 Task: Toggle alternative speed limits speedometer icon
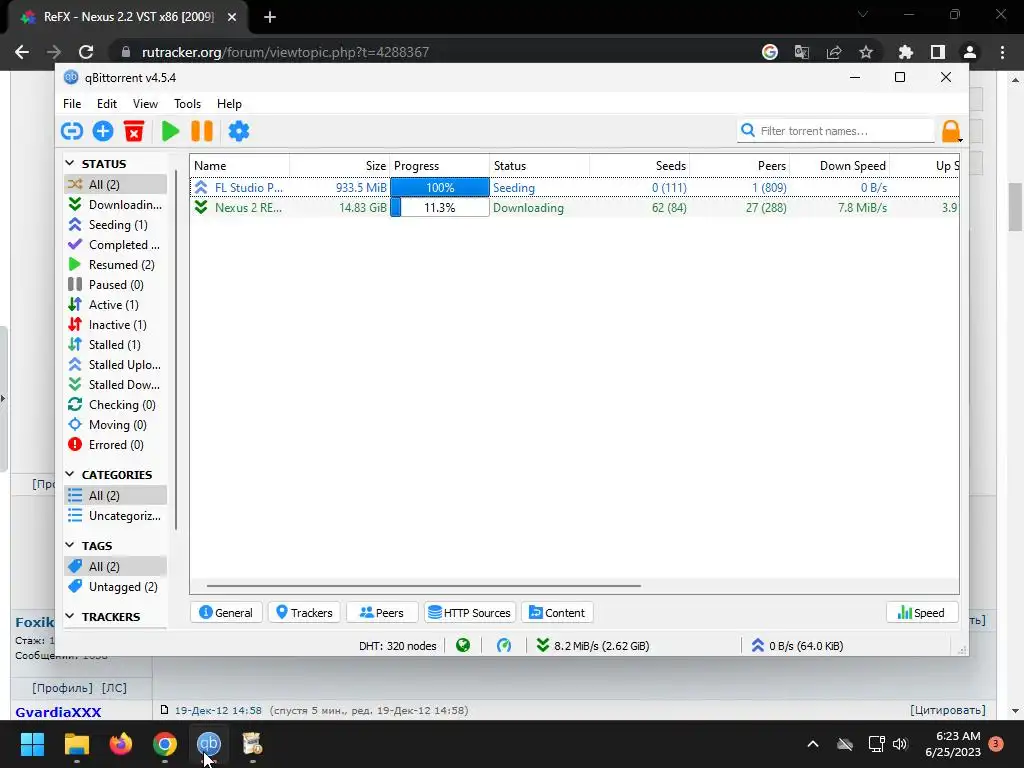point(504,645)
